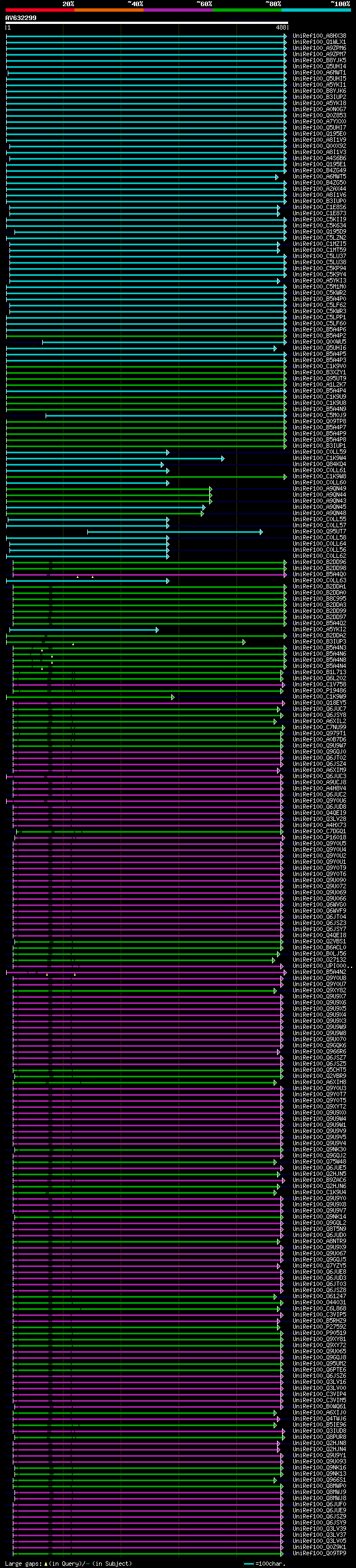
Task: Open the UniRef100_Q1WLX1 hit label
Action: [x=319, y=42]
